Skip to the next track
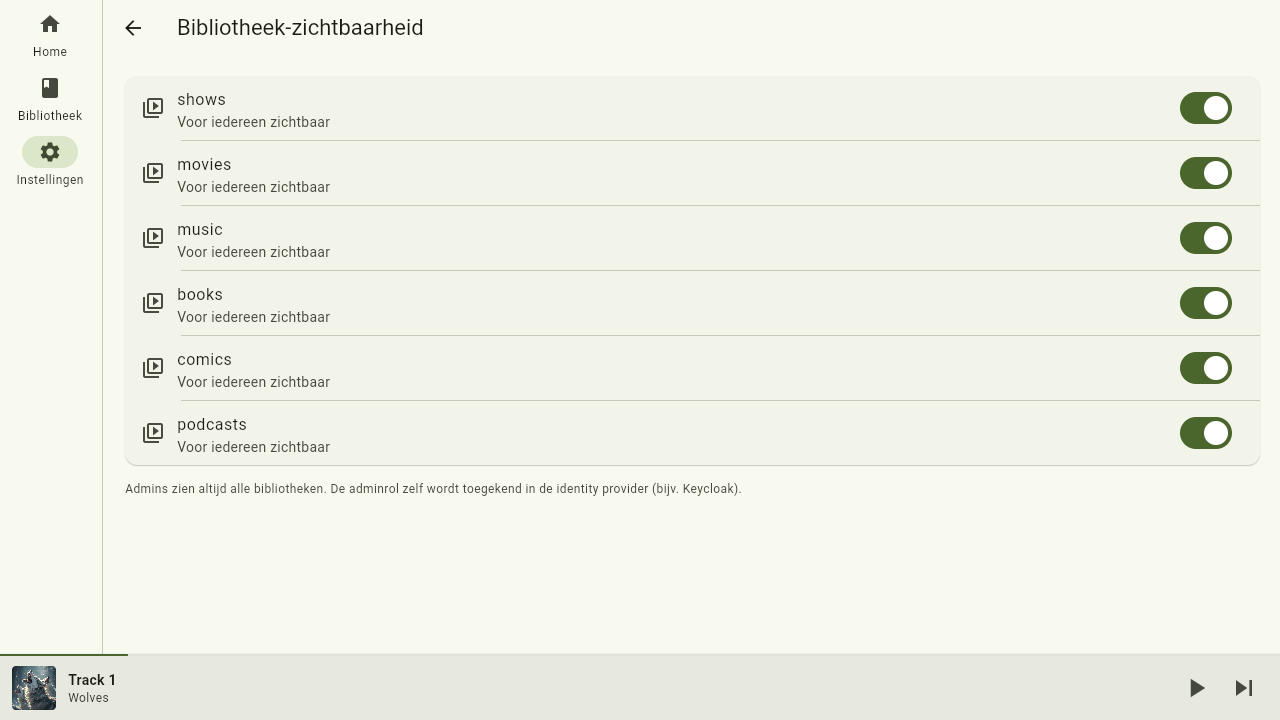 coord(1244,688)
